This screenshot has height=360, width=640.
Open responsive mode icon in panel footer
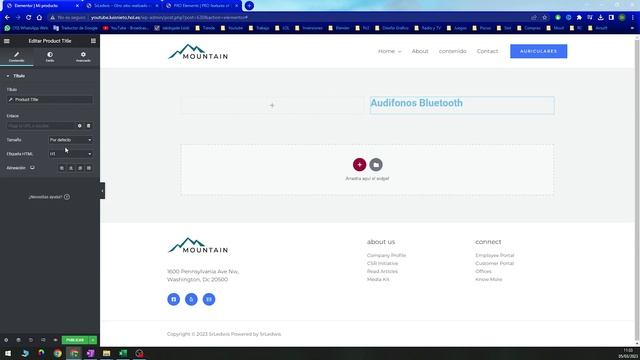(x=43, y=340)
